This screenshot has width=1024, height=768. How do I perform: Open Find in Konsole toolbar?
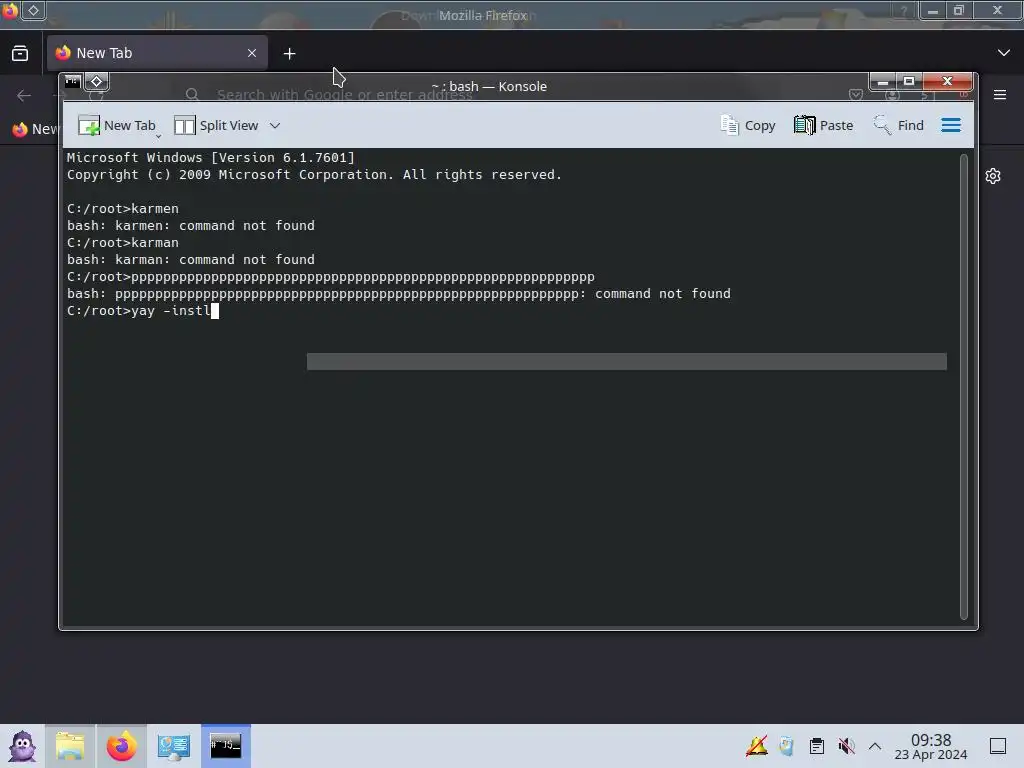click(899, 125)
